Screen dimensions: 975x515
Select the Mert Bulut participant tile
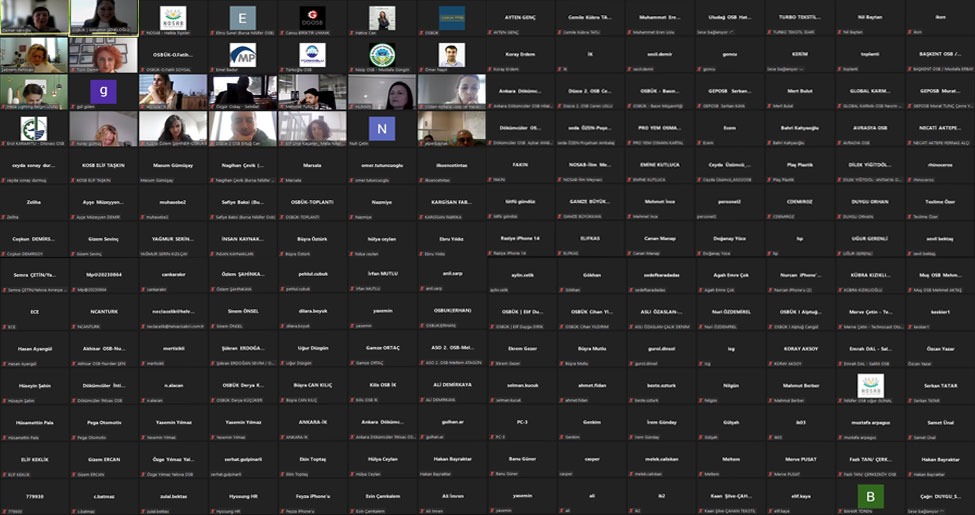(x=800, y=91)
